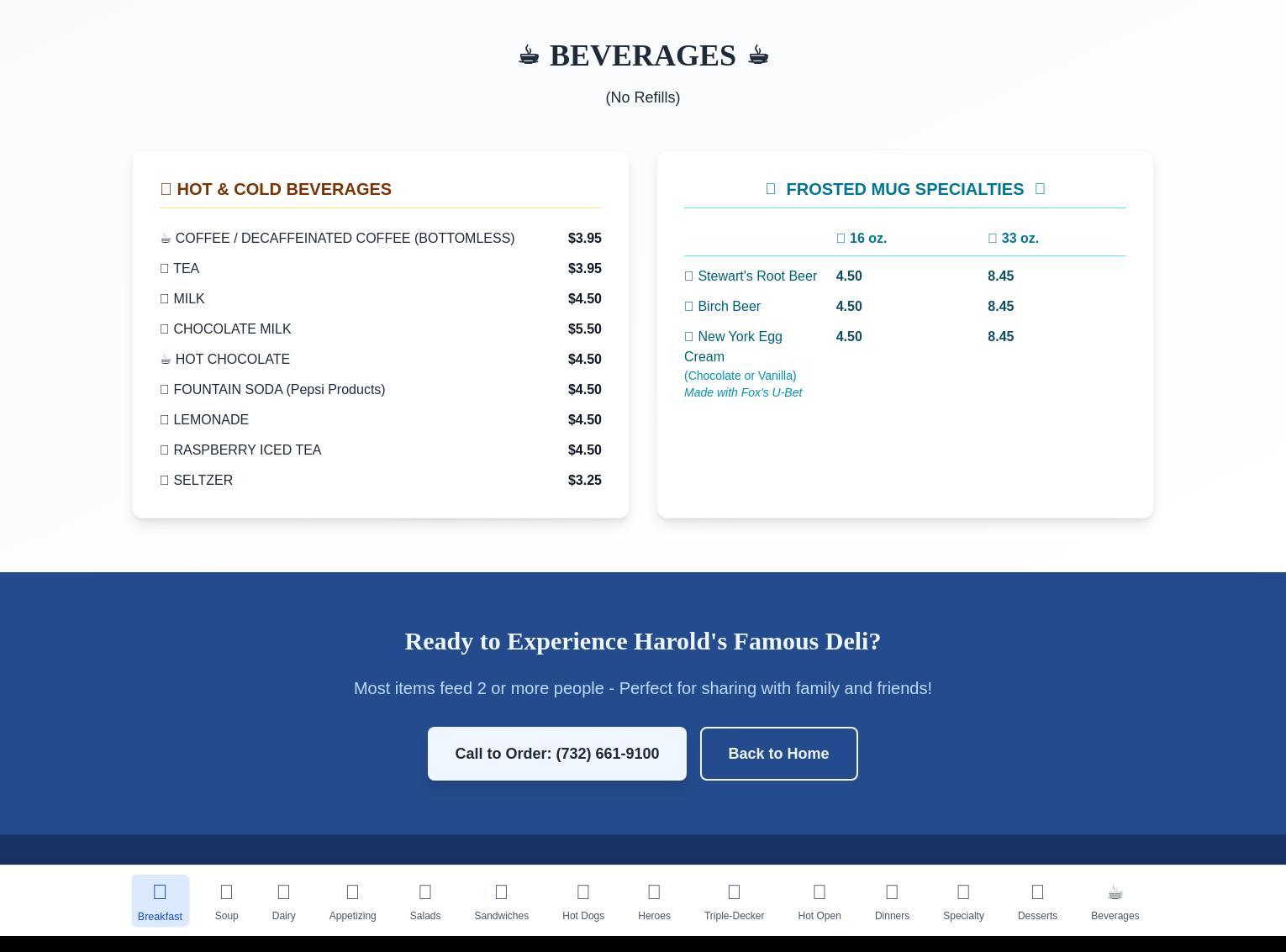The height and width of the screenshot is (952, 1286).
Task: Select the Dairy icon in bottom bar
Action: click(x=283, y=901)
